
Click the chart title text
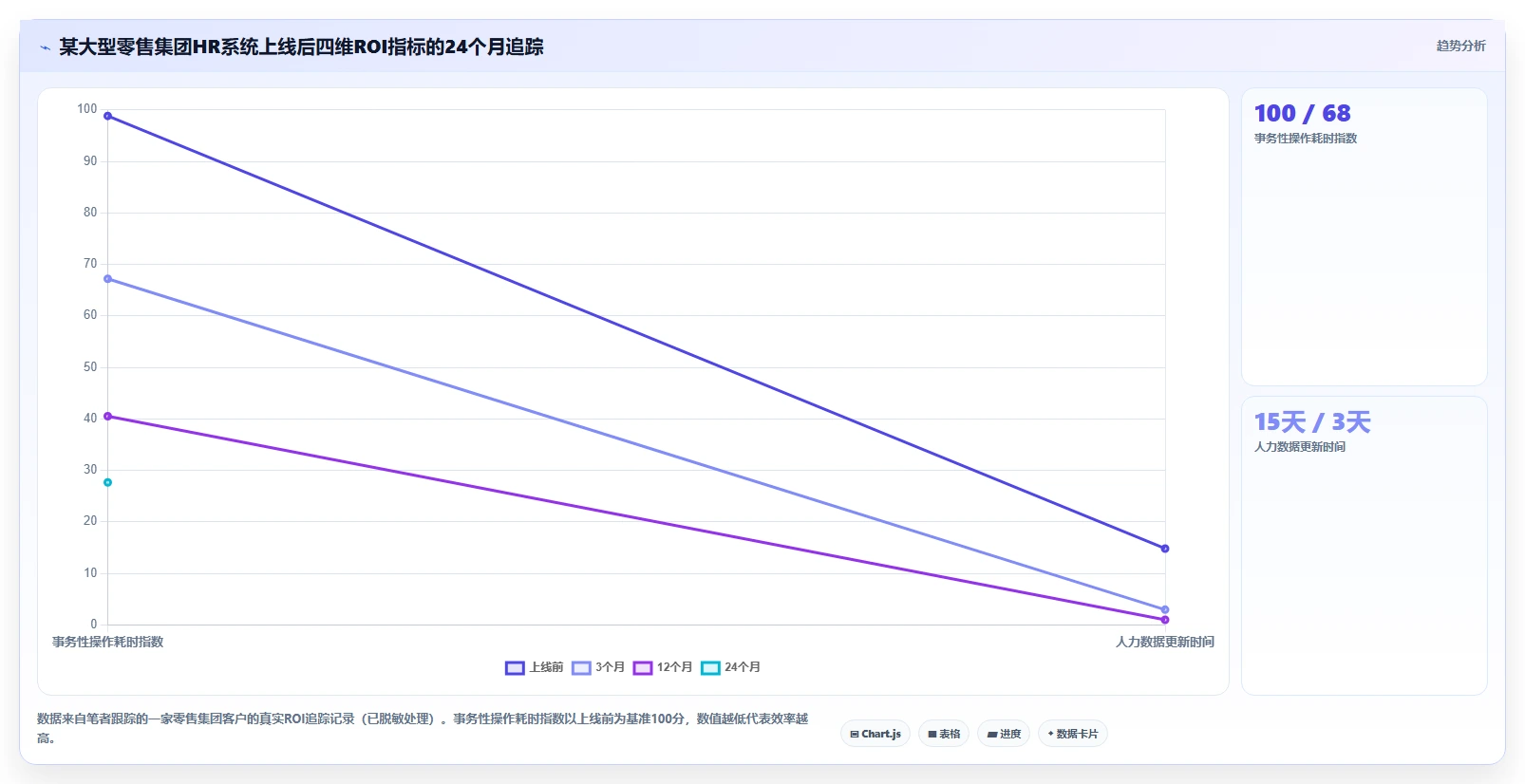coord(301,47)
